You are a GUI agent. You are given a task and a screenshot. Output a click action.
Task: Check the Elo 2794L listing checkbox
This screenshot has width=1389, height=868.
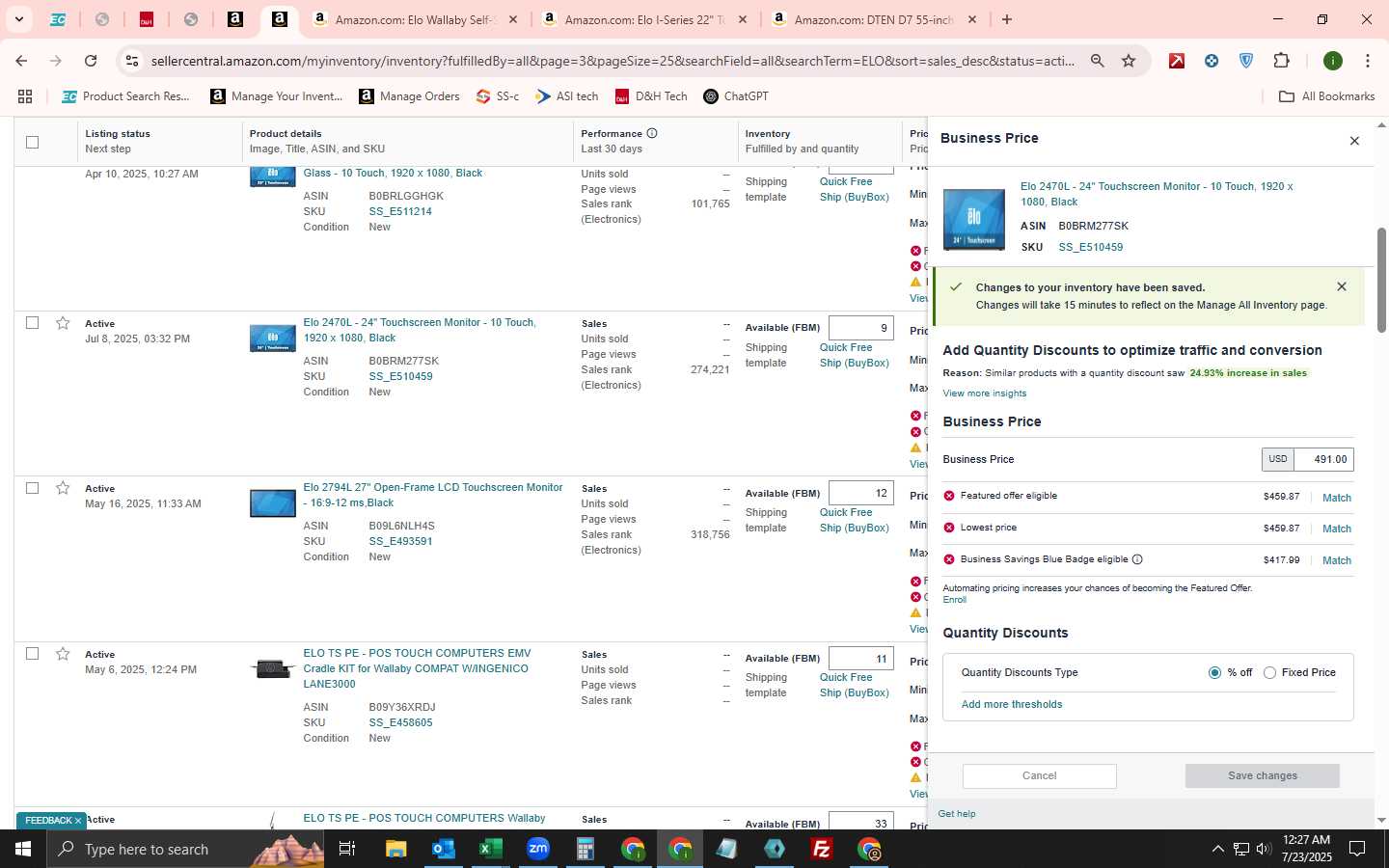pyautogui.click(x=32, y=488)
